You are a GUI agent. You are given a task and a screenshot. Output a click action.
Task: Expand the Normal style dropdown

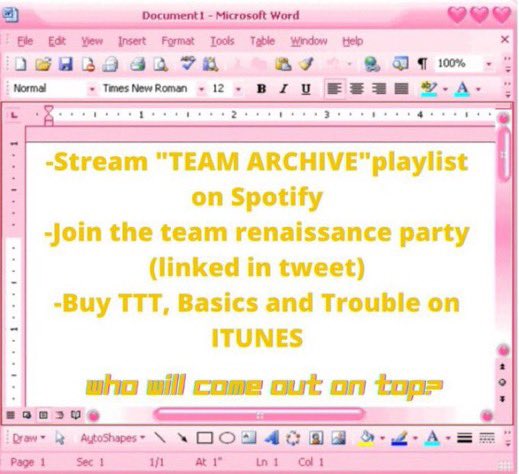(x=92, y=89)
